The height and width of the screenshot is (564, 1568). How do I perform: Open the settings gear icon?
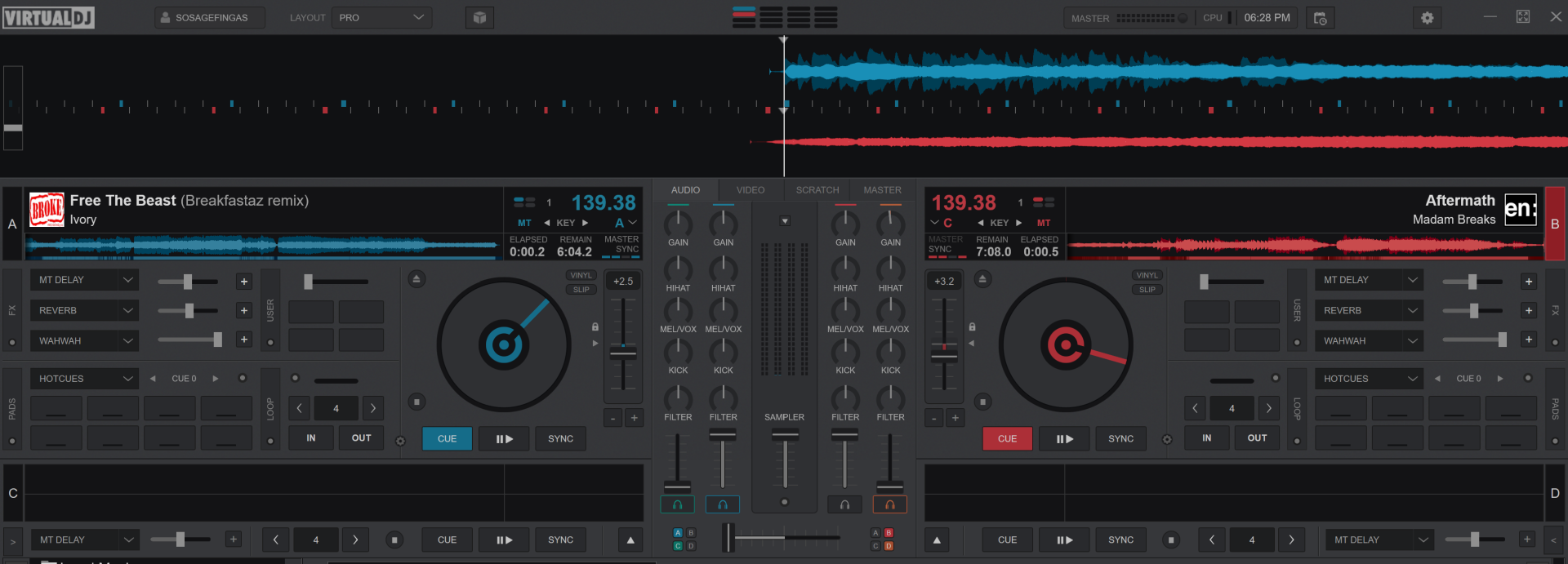point(1427,18)
